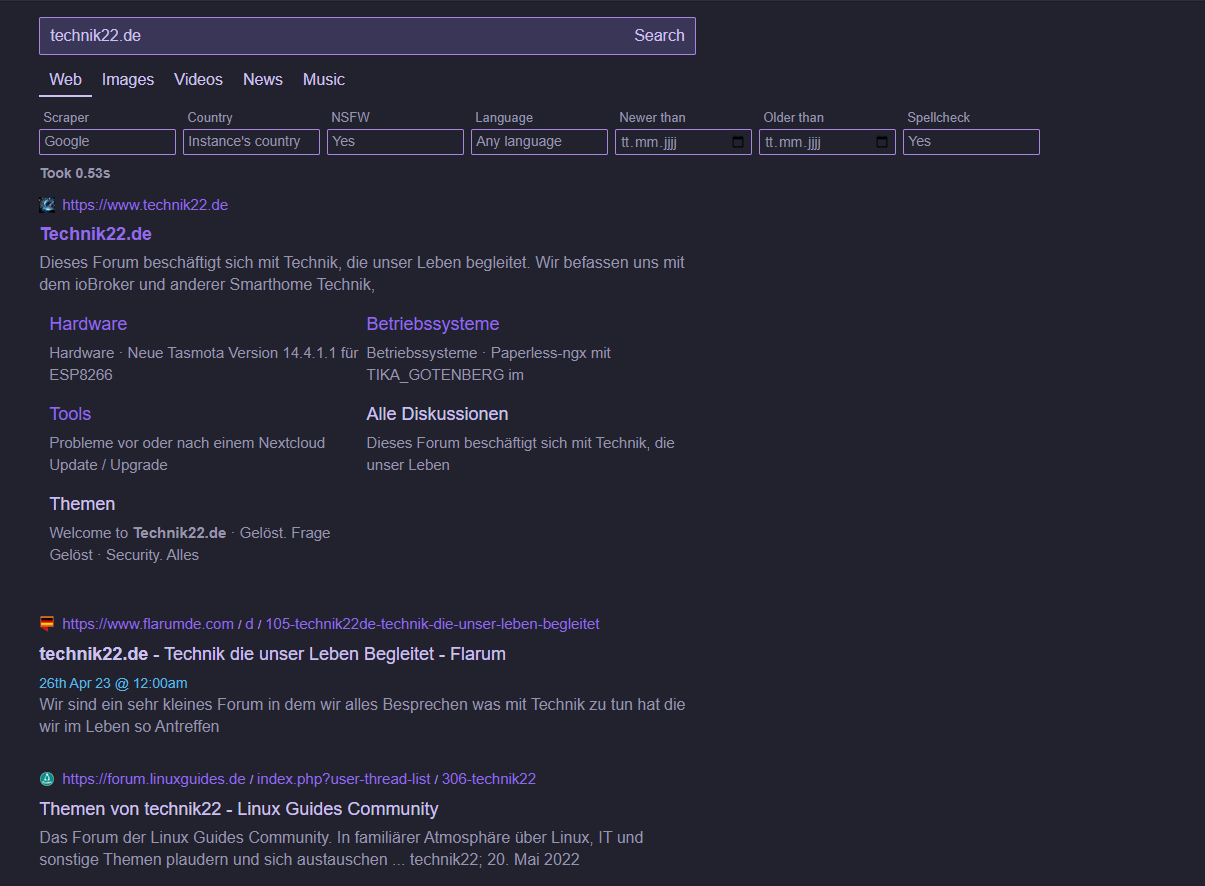Switch to the Music tab
The height and width of the screenshot is (886, 1205).
(x=324, y=80)
